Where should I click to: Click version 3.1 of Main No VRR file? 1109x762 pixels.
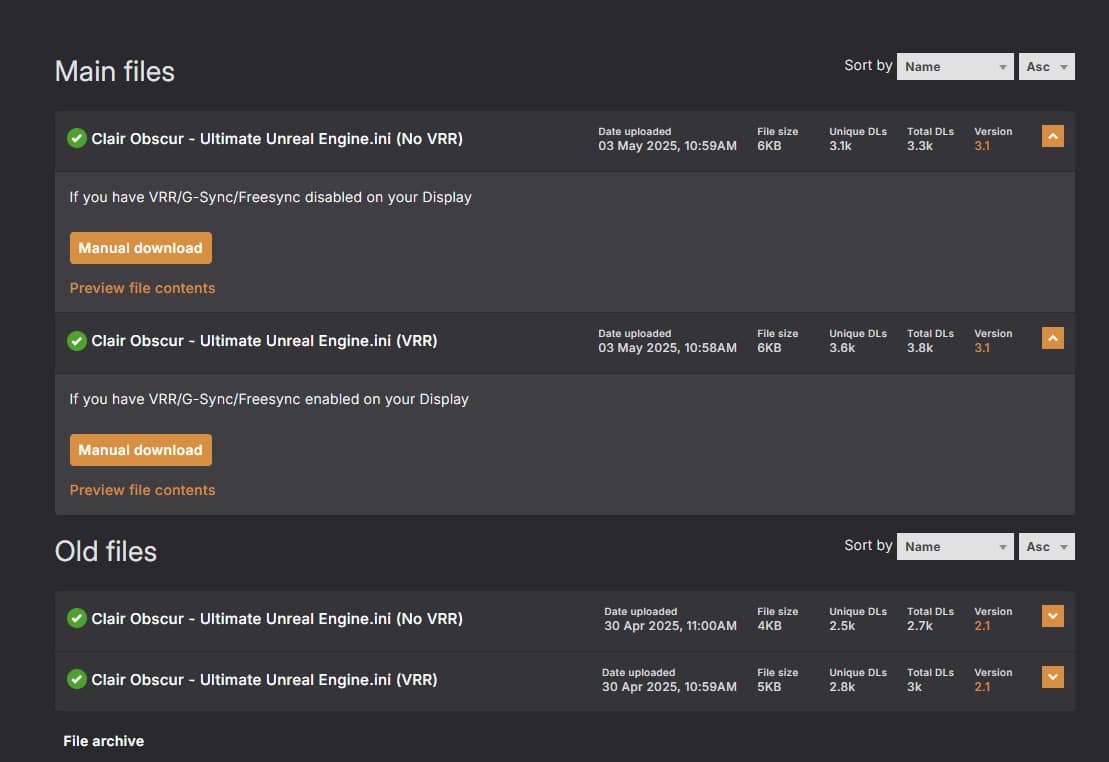tap(982, 146)
